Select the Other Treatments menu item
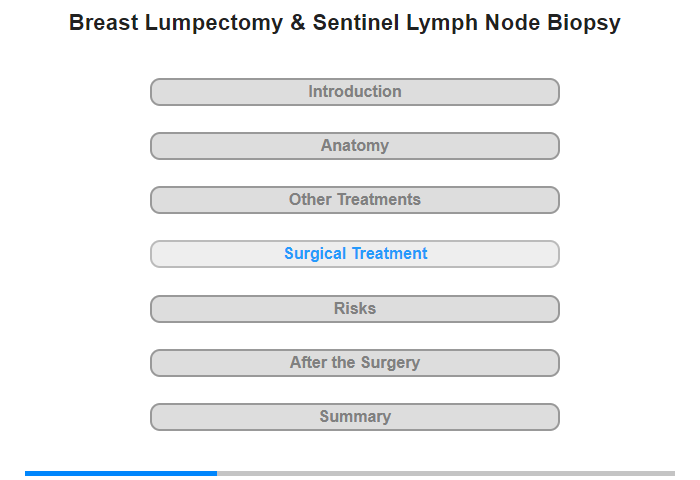This screenshot has width=700, height=480. click(354, 200)
